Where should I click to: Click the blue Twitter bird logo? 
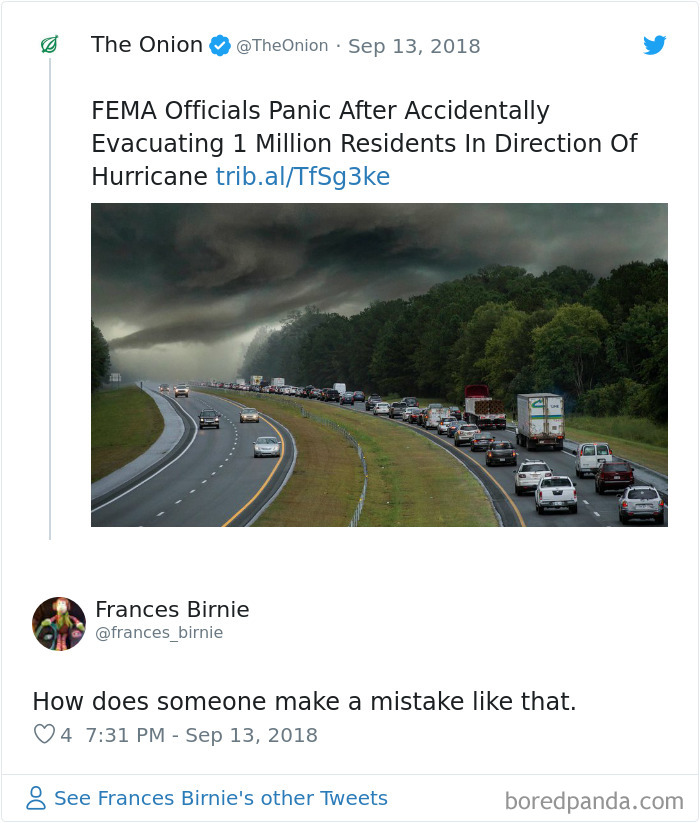tap(654, 45)
